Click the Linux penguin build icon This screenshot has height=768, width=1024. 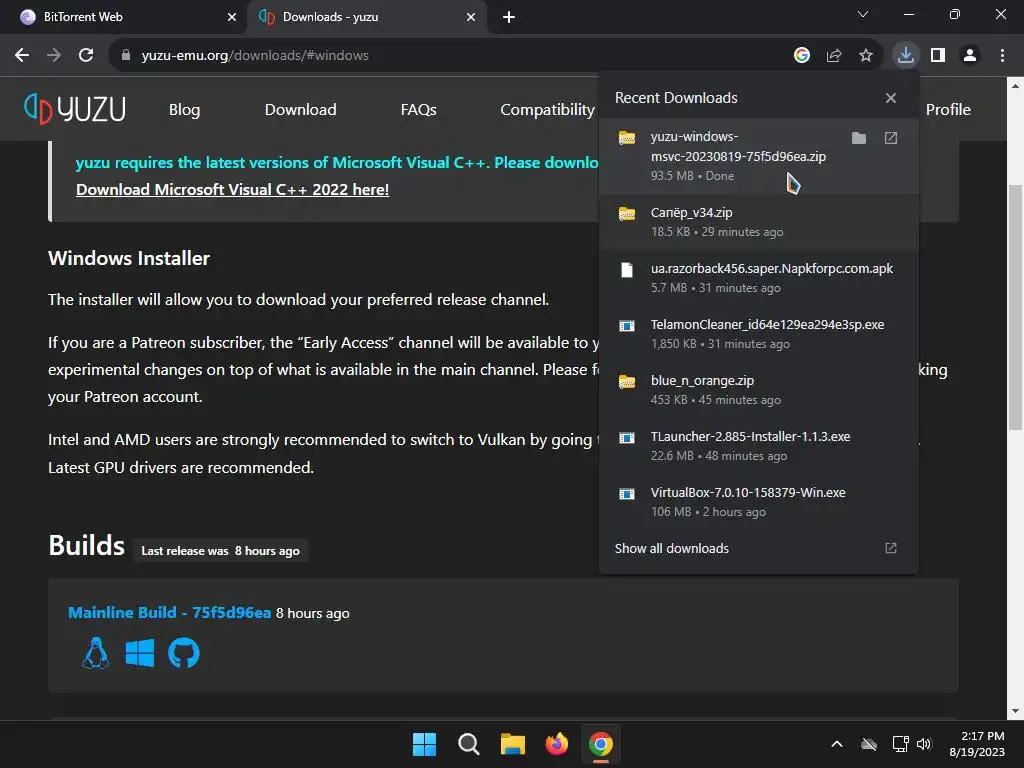[95, 652]
